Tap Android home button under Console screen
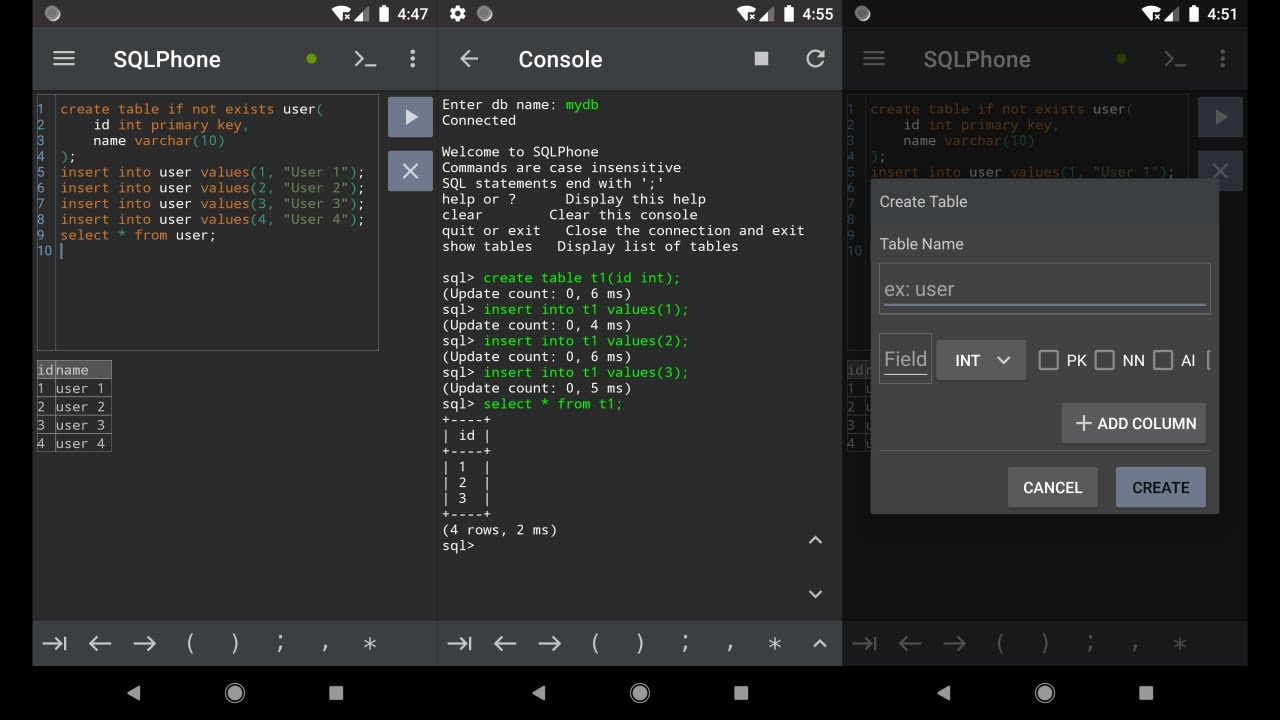This screenshot has width=1280, height=720. coord(640,693)
